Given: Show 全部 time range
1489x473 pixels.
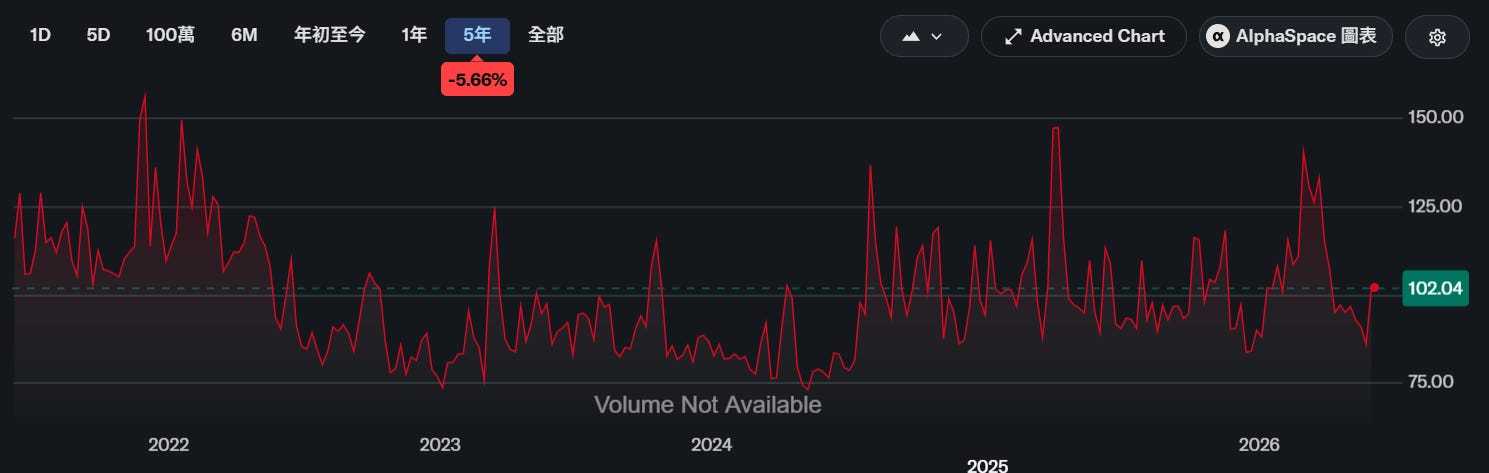Looking at the screenshot, I should pyautogui.click(x=546, y=35).
